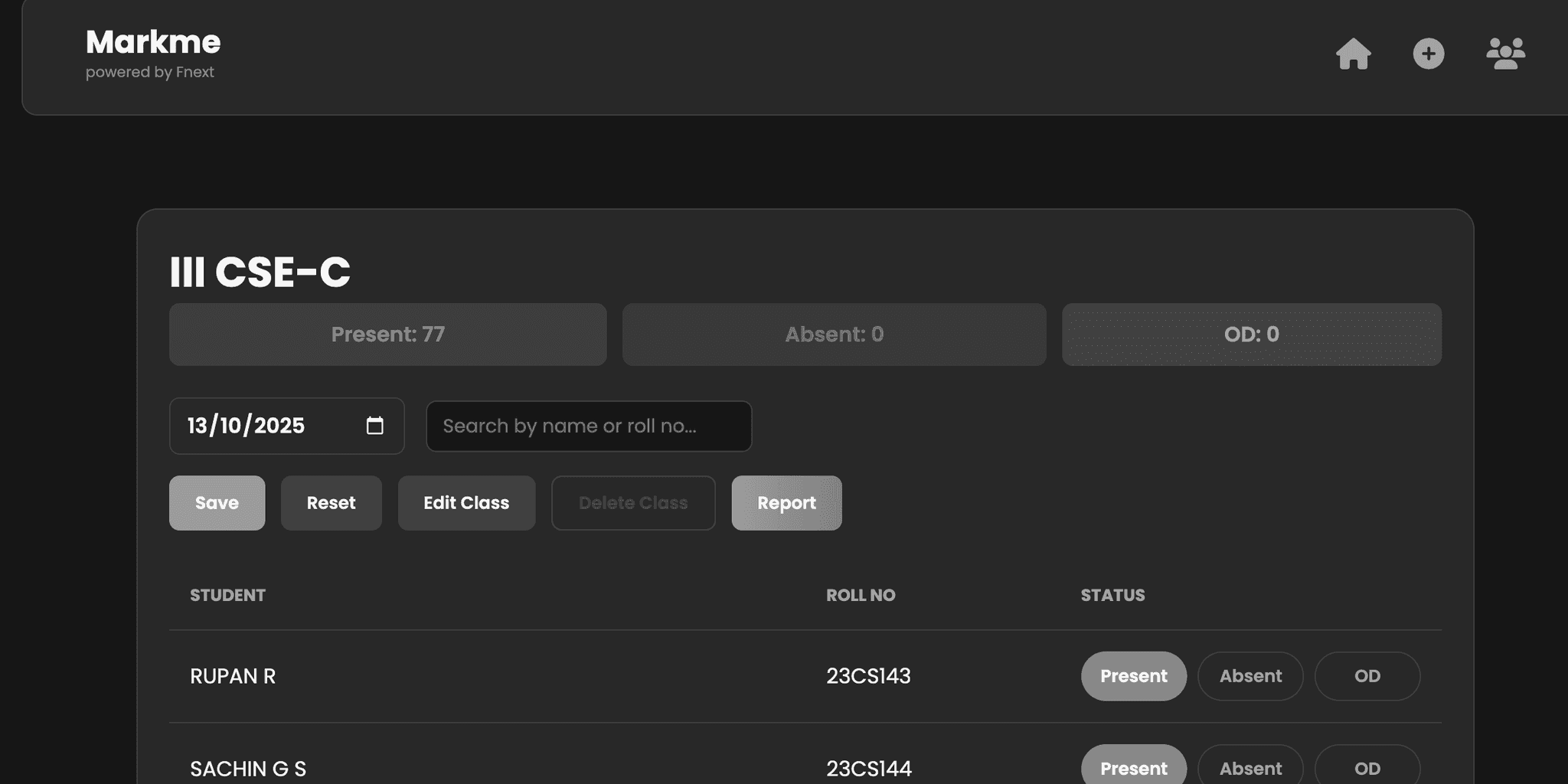
Task: Mark RUPAN R as OD
Action: [1367, 676]
